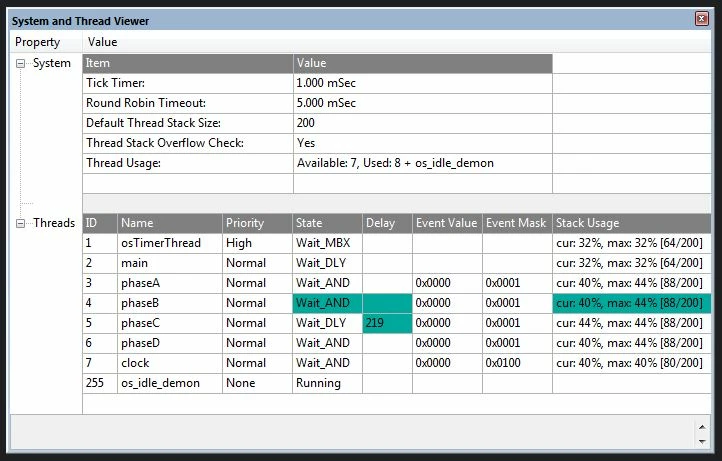Image resolution: width=722 pixels, height=461 pixels.
Task: Select the Round Robin Timeout value
Action: [326, 103]
